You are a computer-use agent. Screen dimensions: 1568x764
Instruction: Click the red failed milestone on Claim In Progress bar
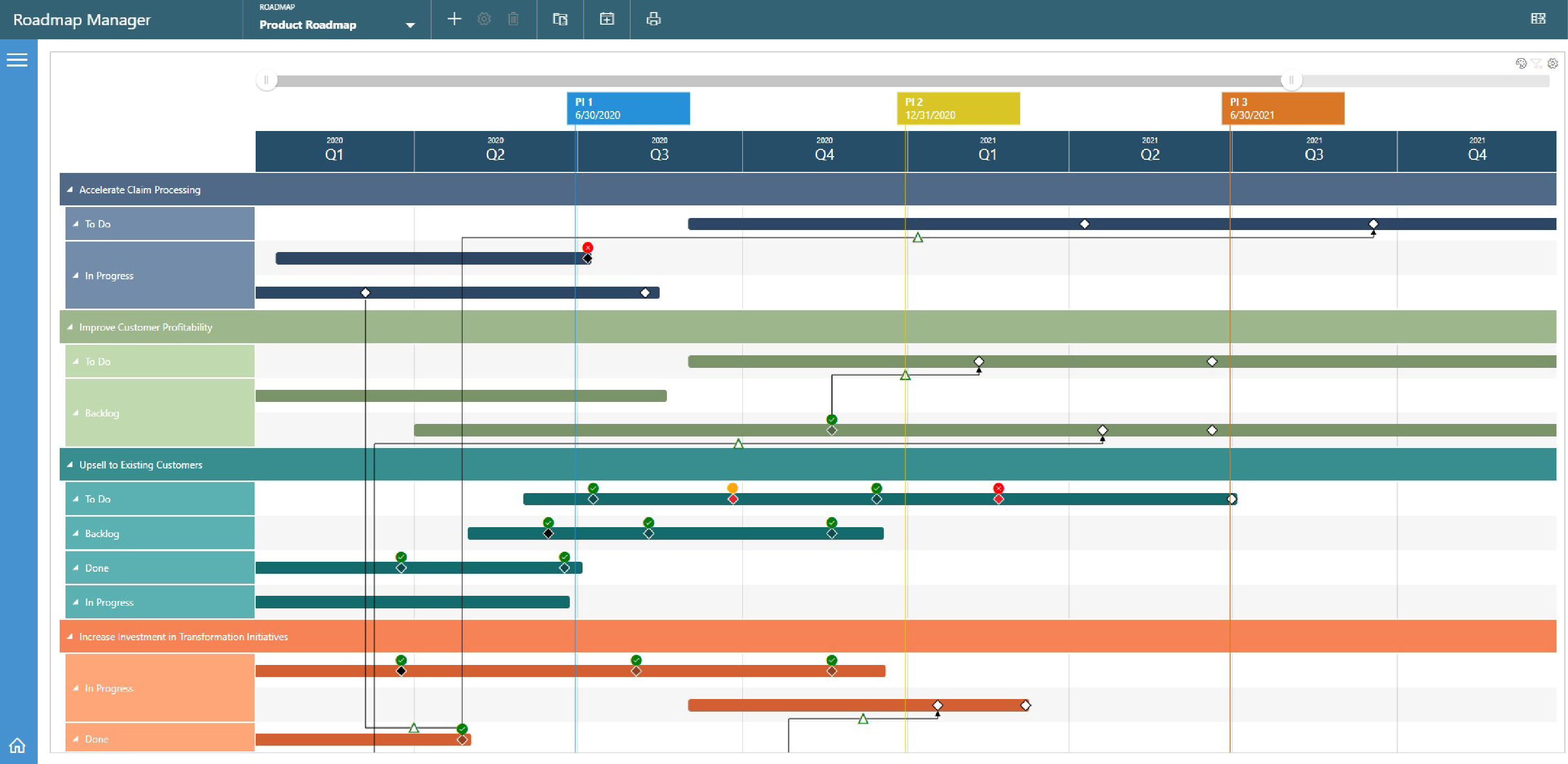pos(587,248)
